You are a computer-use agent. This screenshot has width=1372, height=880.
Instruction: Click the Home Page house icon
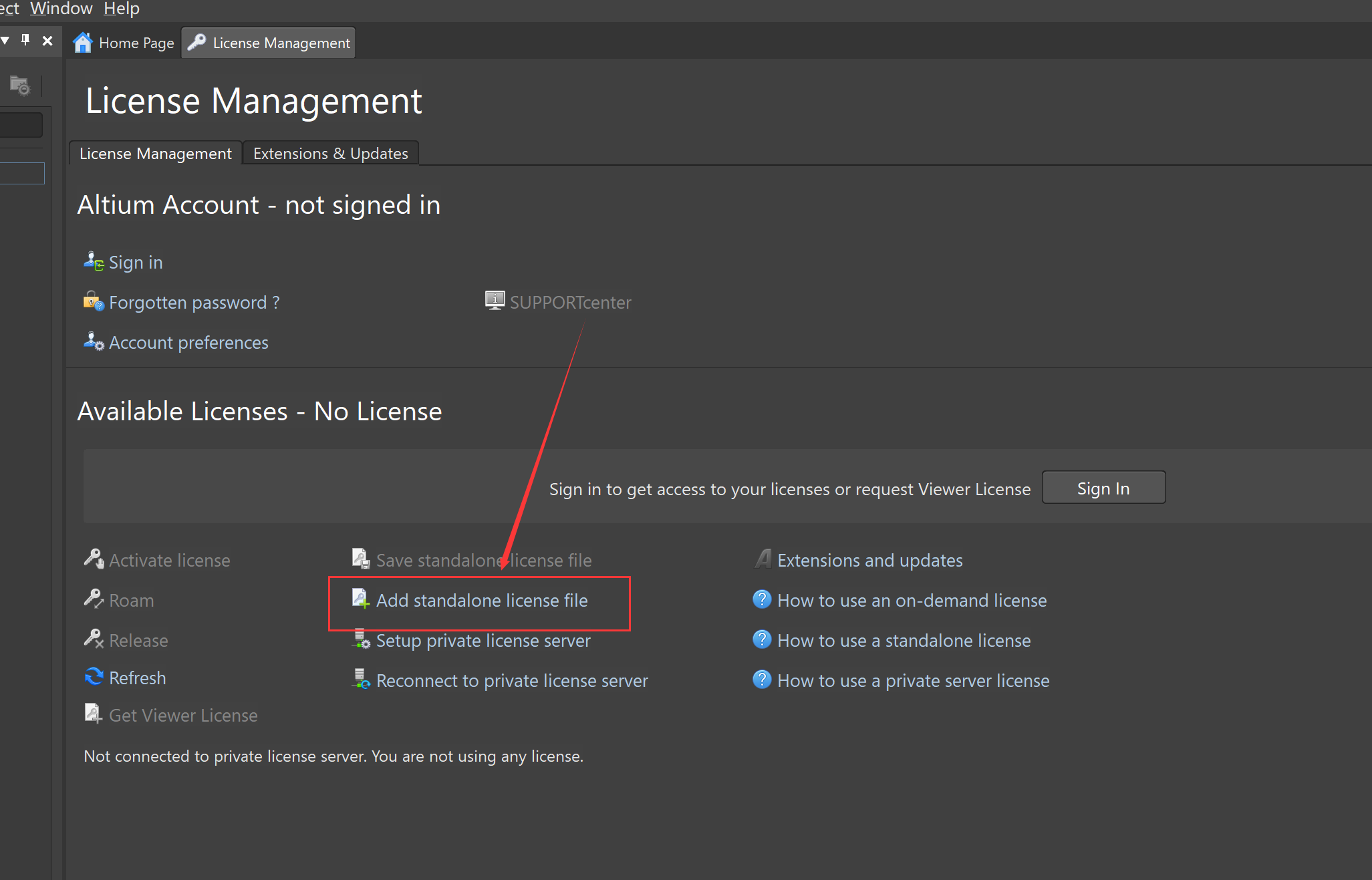[x=83, y=43]
